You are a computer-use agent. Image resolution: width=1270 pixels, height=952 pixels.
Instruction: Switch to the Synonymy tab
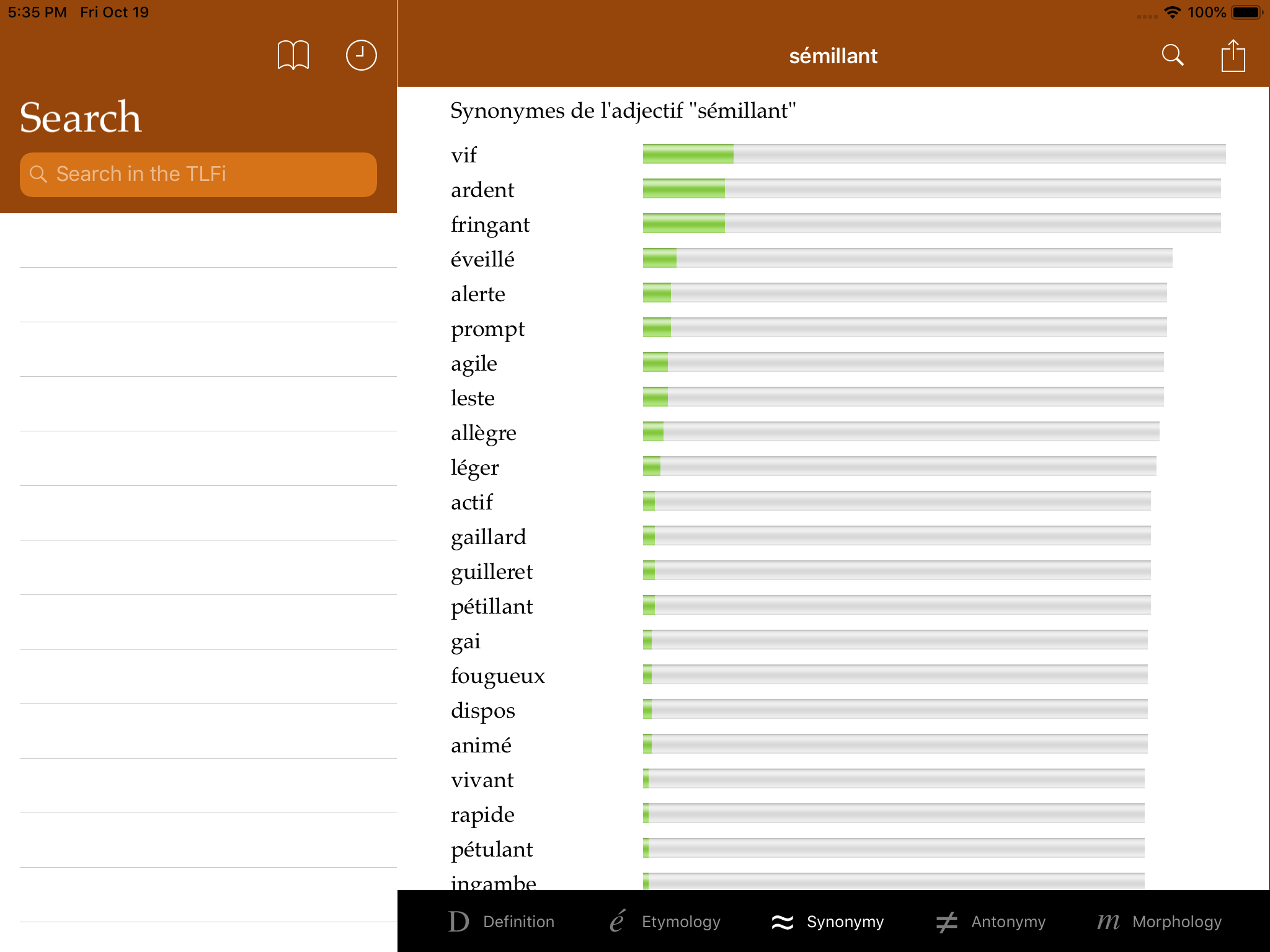coord(828,922)
